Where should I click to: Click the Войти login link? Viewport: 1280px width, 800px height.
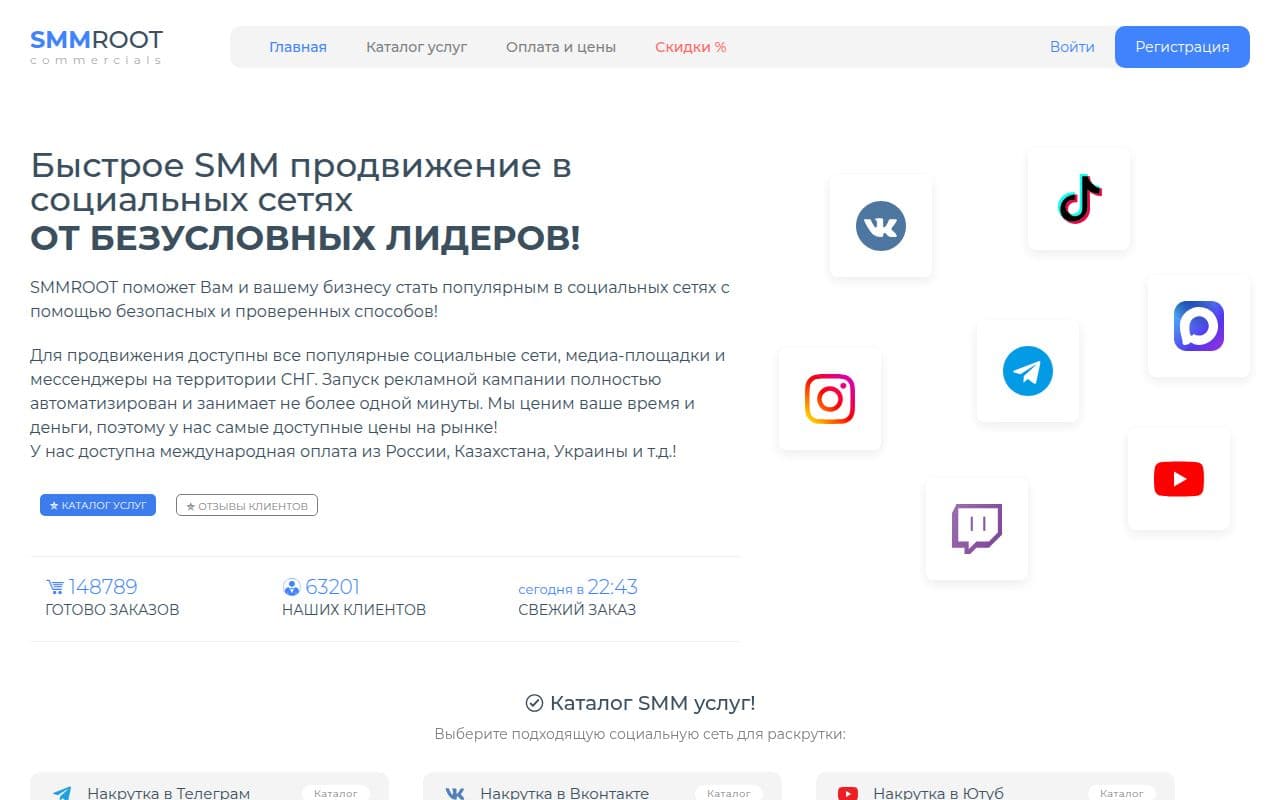click(1072, 47)
